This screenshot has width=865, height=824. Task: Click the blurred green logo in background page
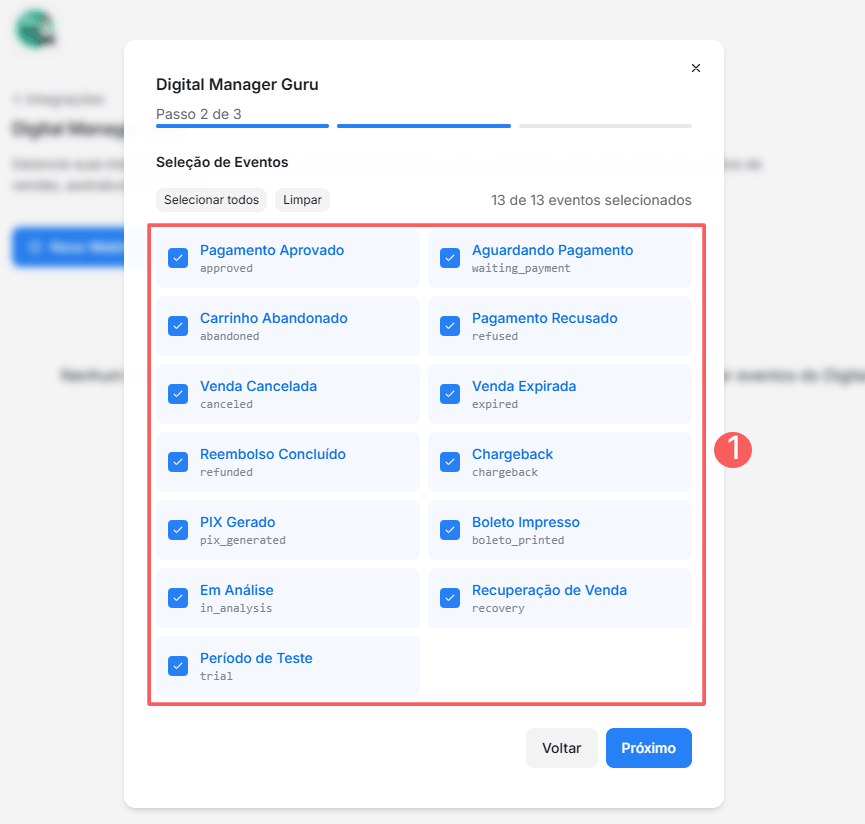tap(36, 29)
